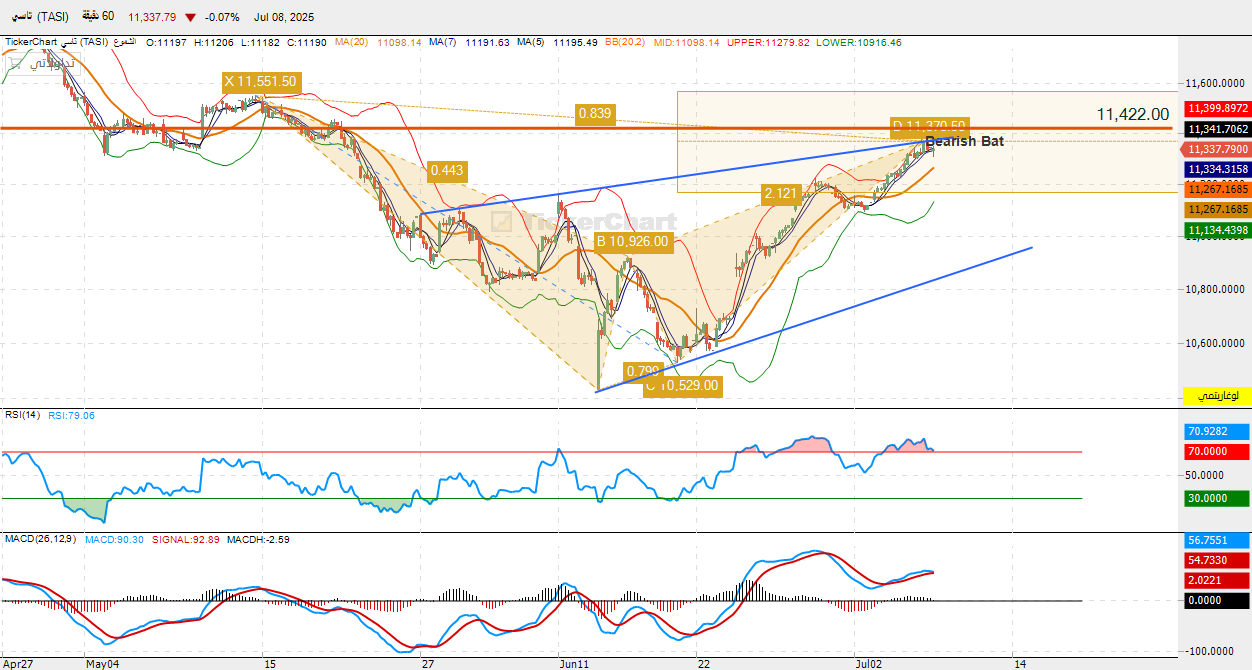Select the B 10,926.00 pattern point marker
This screenshot has width=1252, height=670.
(632, 241)
